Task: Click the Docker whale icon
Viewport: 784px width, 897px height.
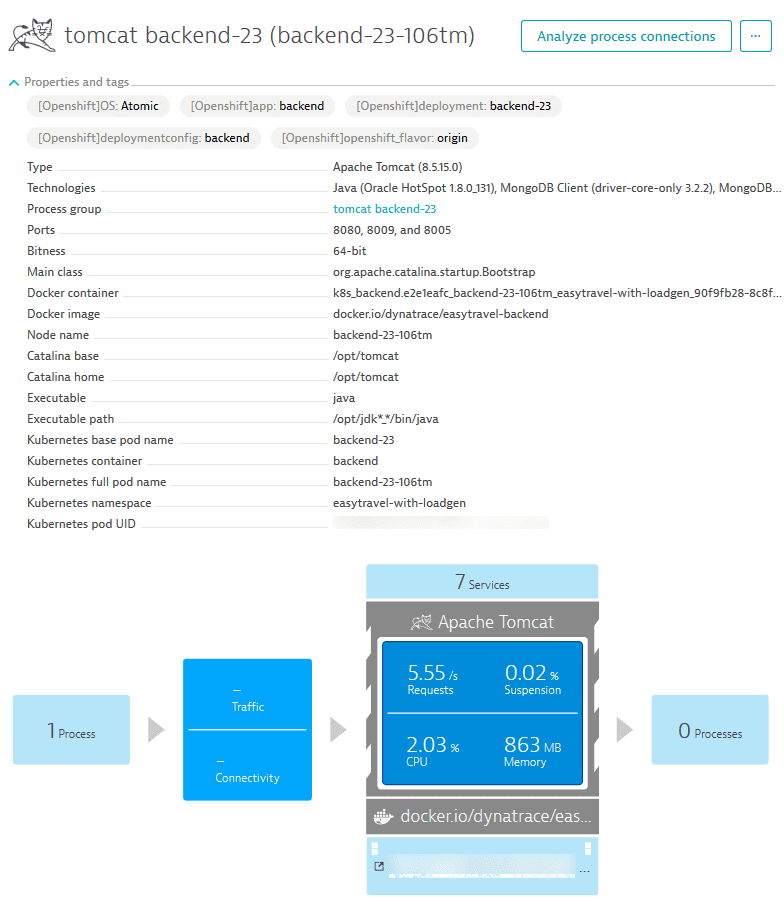Action: pyautogui.click(x=383, y=816)
